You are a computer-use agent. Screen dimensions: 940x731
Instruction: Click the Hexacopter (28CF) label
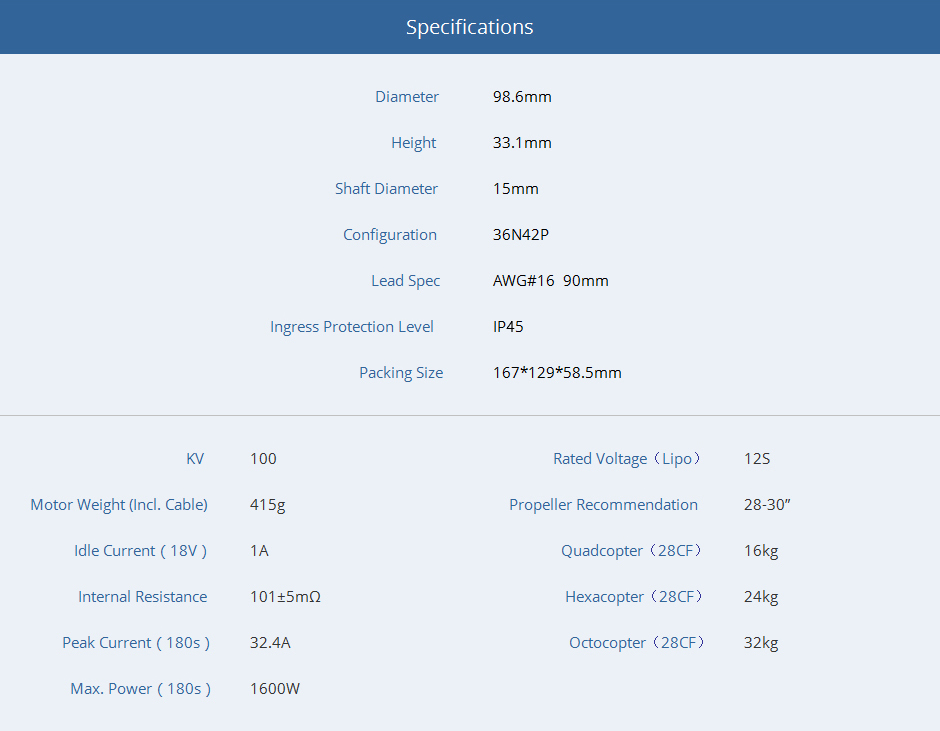pos(635,597)
